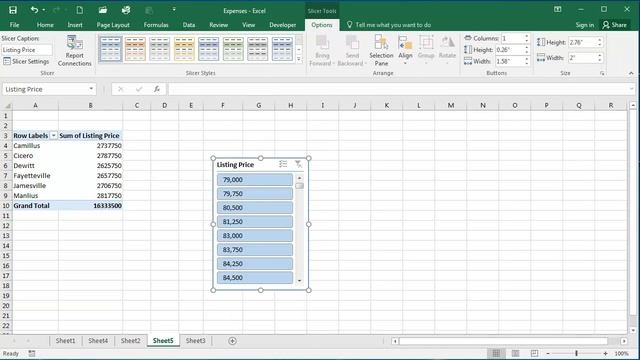Open a file via the folder icon
640x360 pixels.
click(102, 10)
